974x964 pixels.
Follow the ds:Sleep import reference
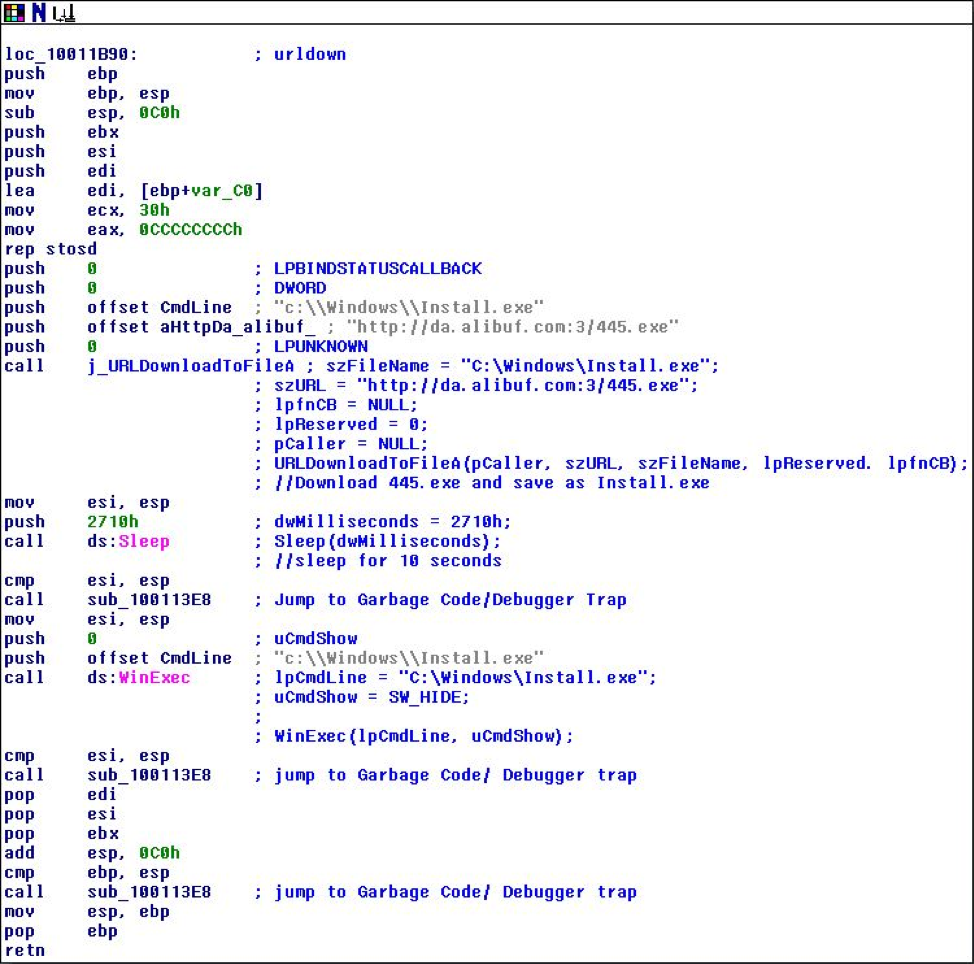click(x=128, y=542)
